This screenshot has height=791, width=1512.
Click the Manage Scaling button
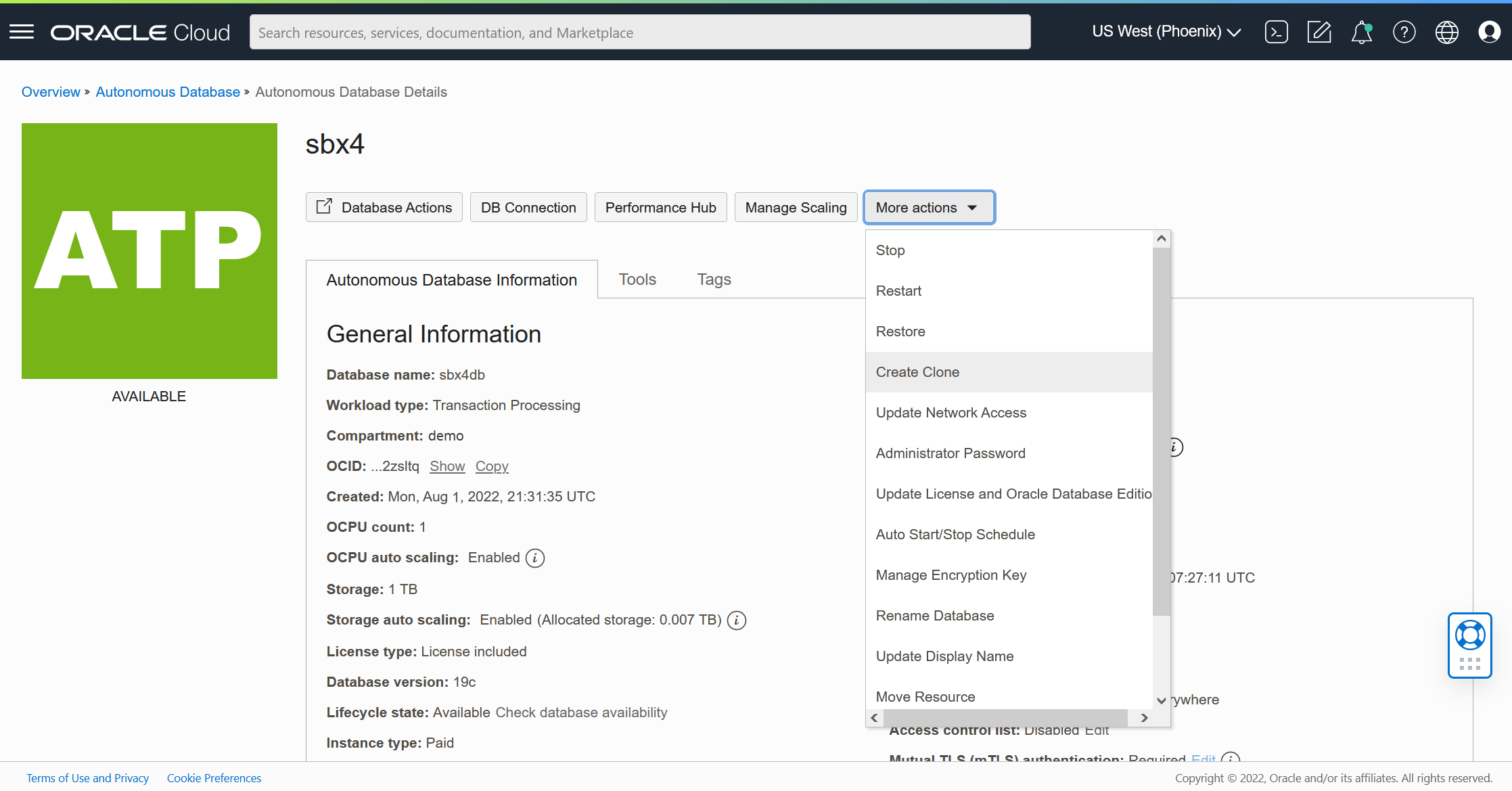796,208
